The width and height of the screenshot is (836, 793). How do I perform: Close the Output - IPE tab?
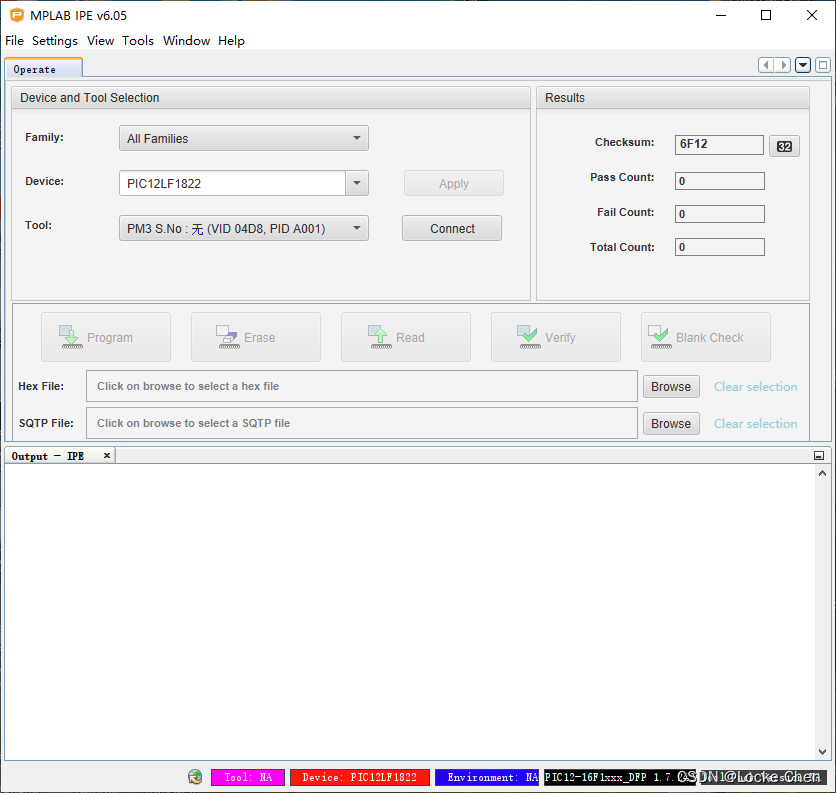tap(106, 455)
